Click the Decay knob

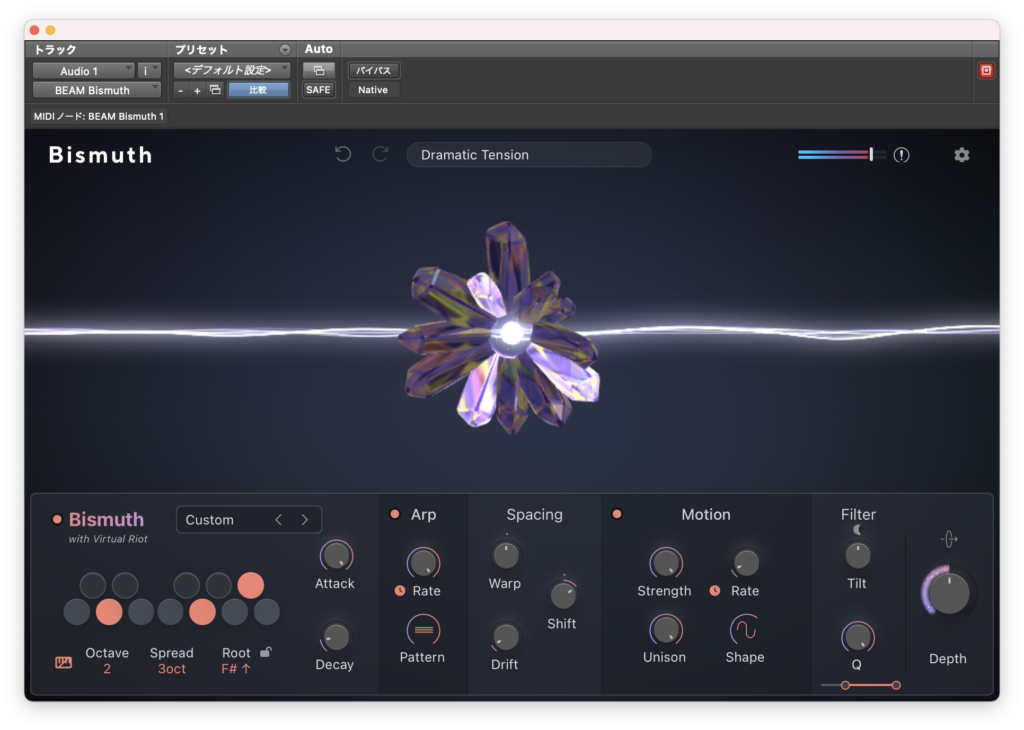pyautogui.click(x=336, y=637)
